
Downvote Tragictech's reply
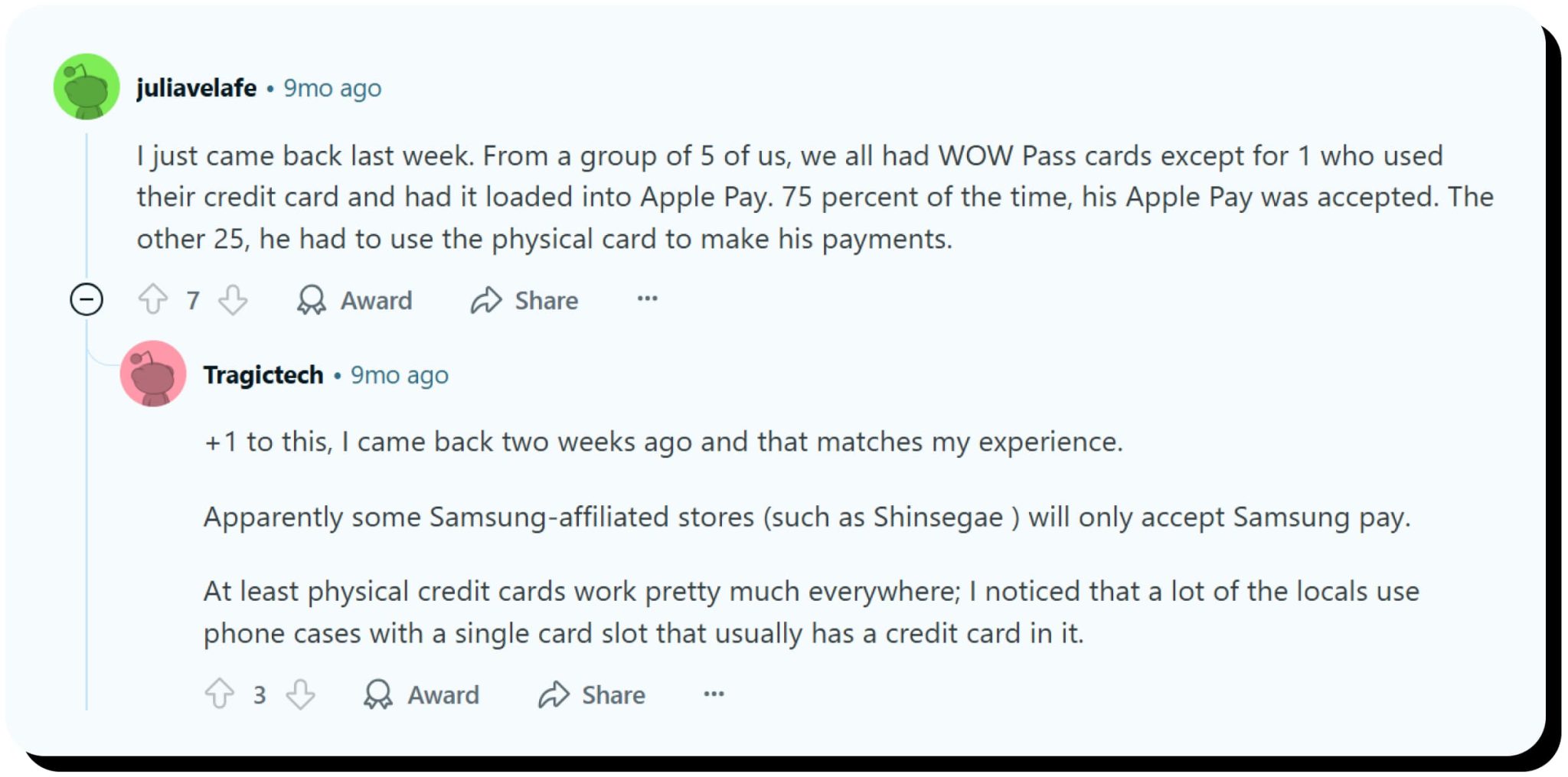tap(301, 695)
